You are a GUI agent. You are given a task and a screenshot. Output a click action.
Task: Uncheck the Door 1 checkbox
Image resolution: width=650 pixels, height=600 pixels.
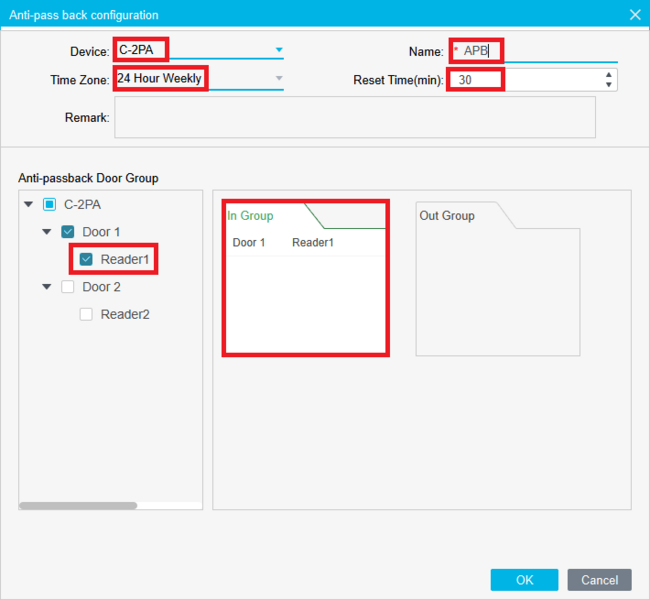pos(68,232)
